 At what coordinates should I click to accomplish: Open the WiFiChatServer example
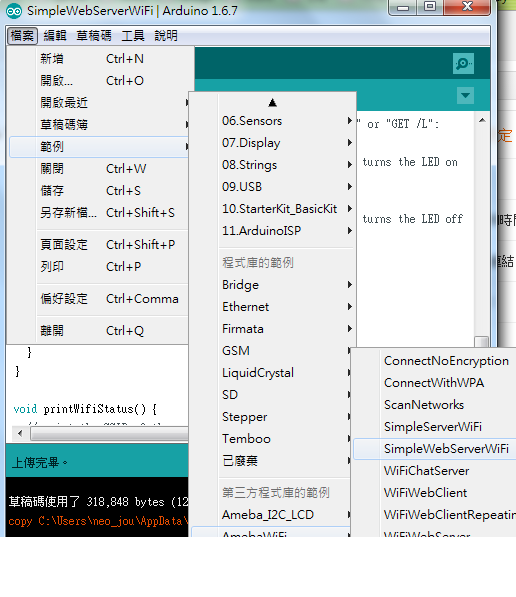[x=435, y=471]
